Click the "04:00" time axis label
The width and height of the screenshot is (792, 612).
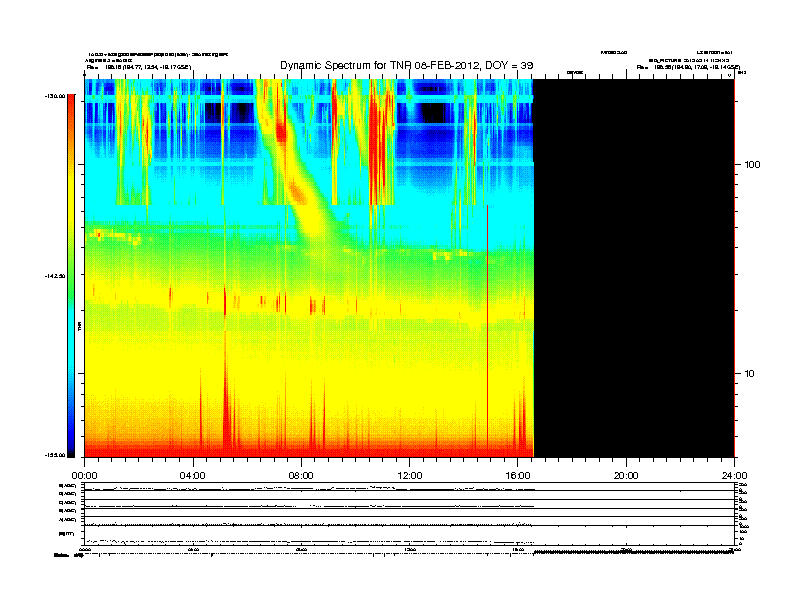[192, 476]
